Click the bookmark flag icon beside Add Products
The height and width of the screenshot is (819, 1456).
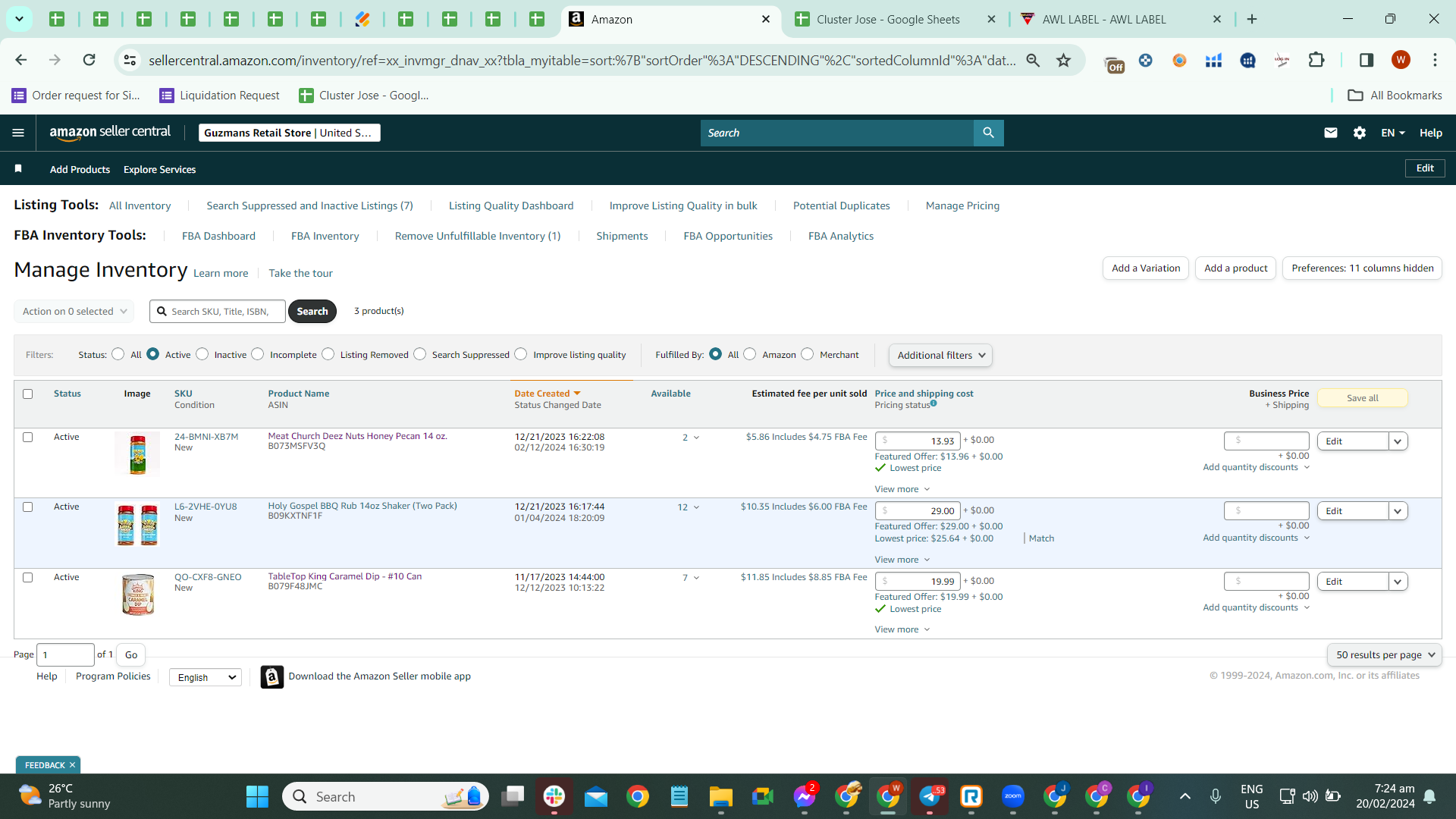18,168
